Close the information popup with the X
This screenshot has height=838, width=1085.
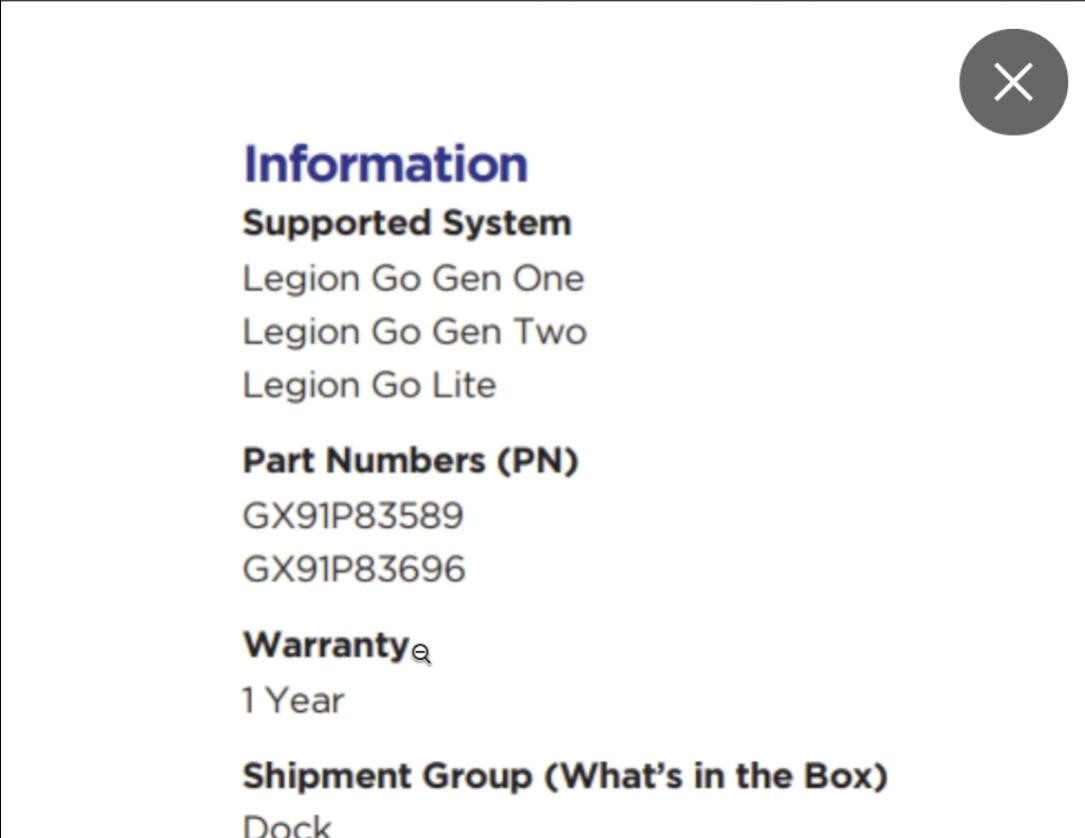tap(1013, 82)
